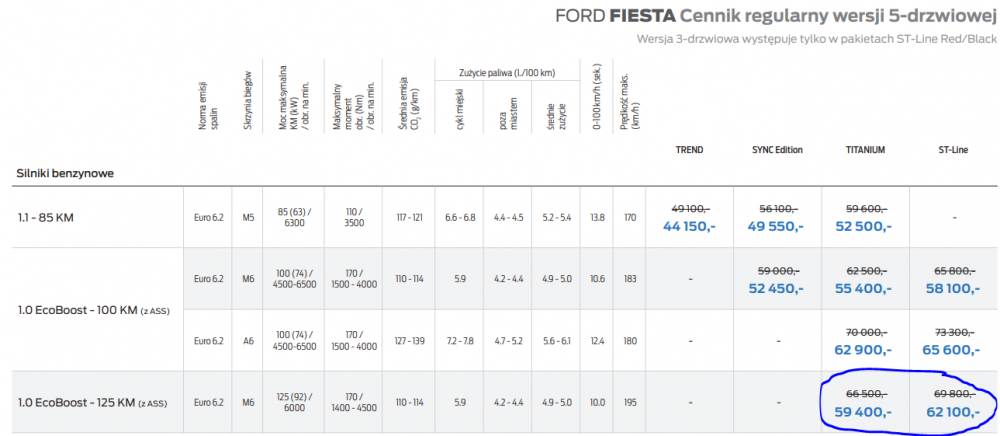Click the "195" top speed value
Screen dimensions: 1000x436
(x=630, y=402)
